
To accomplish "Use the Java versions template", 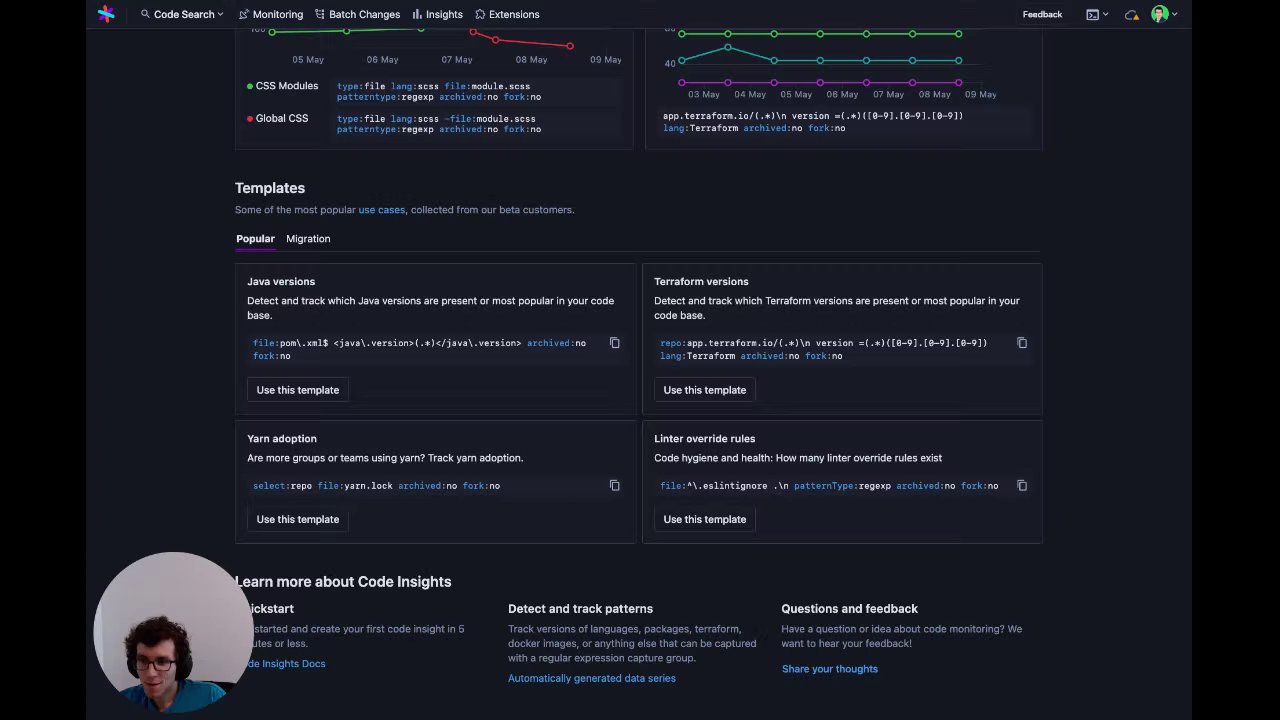I will tap(297, 390).
